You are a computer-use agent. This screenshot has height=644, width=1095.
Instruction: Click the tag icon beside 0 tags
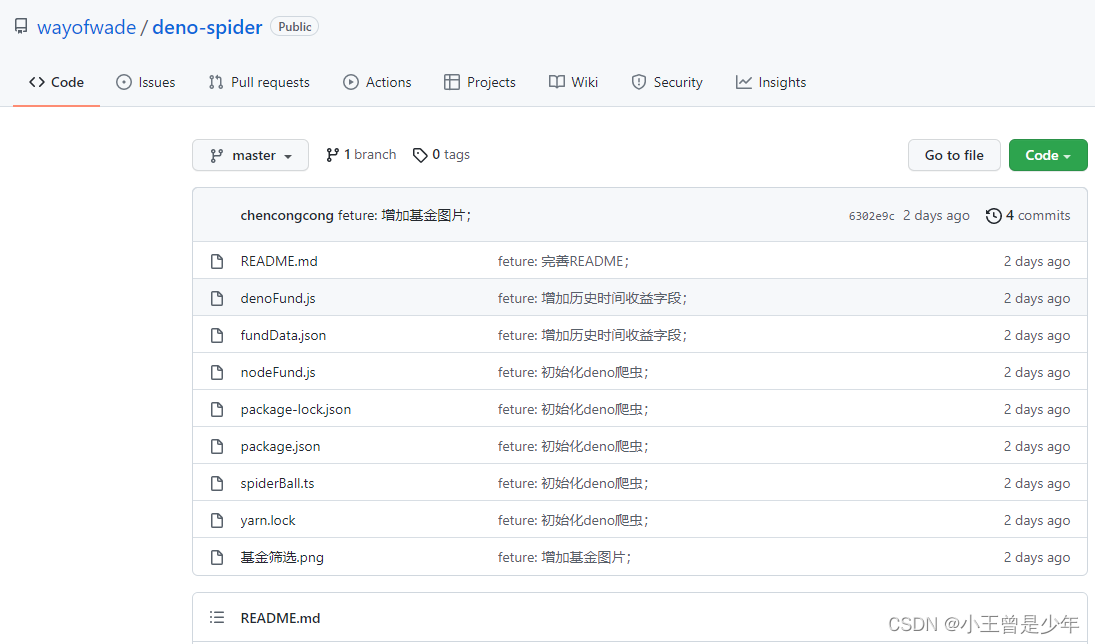pyautogui.click(x=420, y=155)
